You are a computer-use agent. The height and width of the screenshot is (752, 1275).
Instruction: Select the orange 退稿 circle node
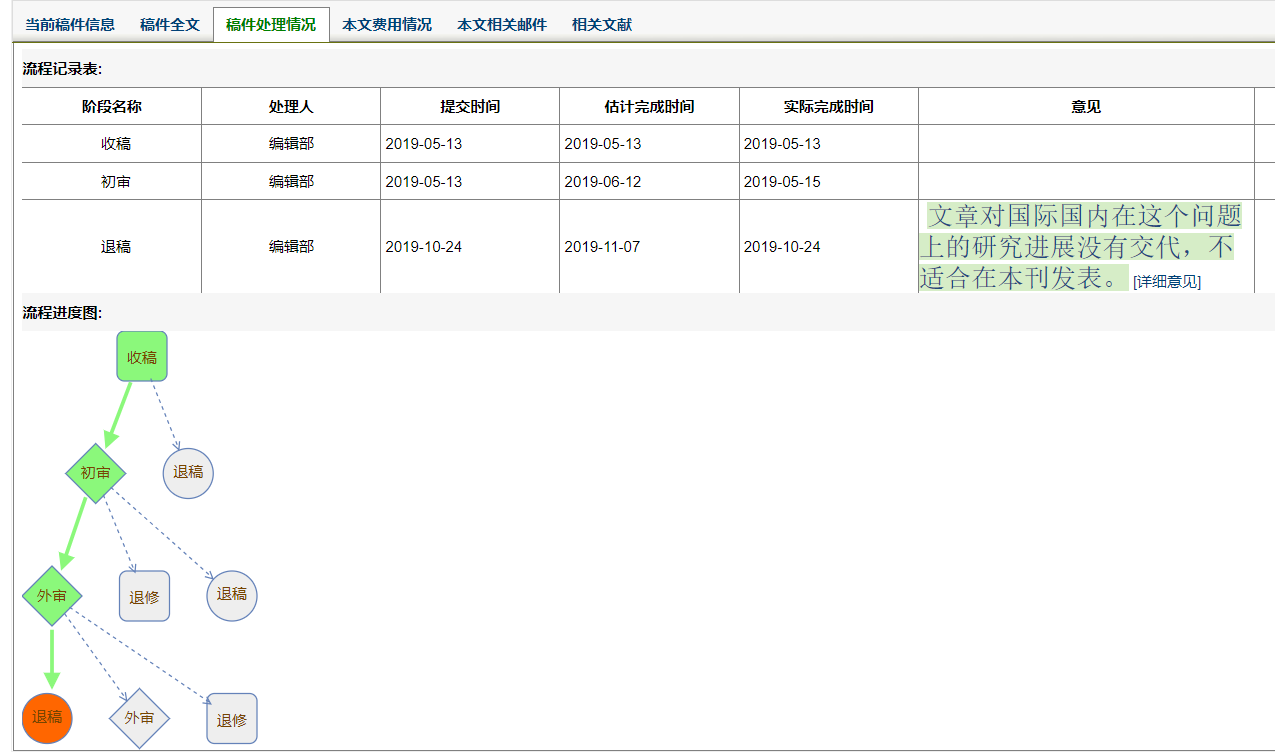click(x=47, y=718)
